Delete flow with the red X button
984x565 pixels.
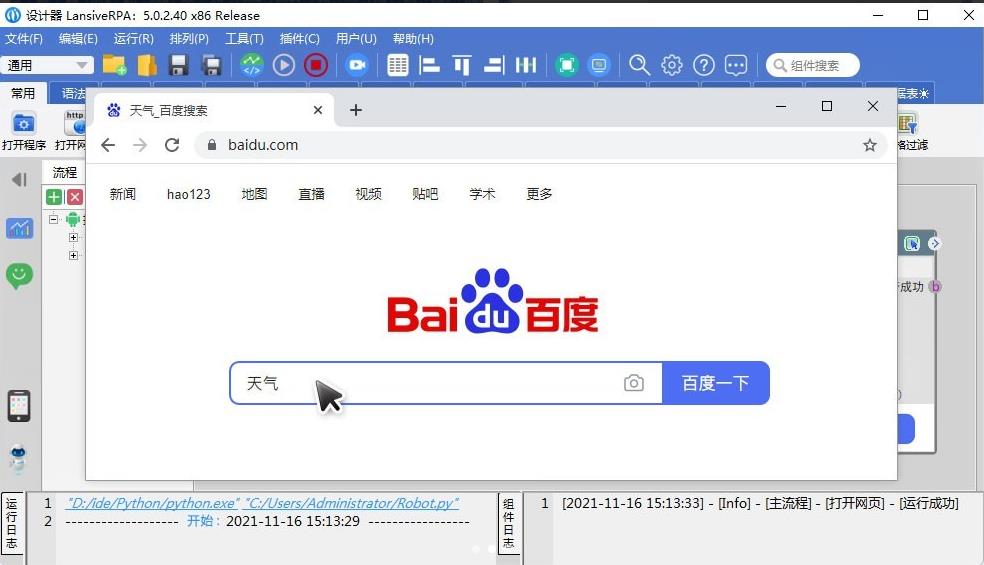75,197
